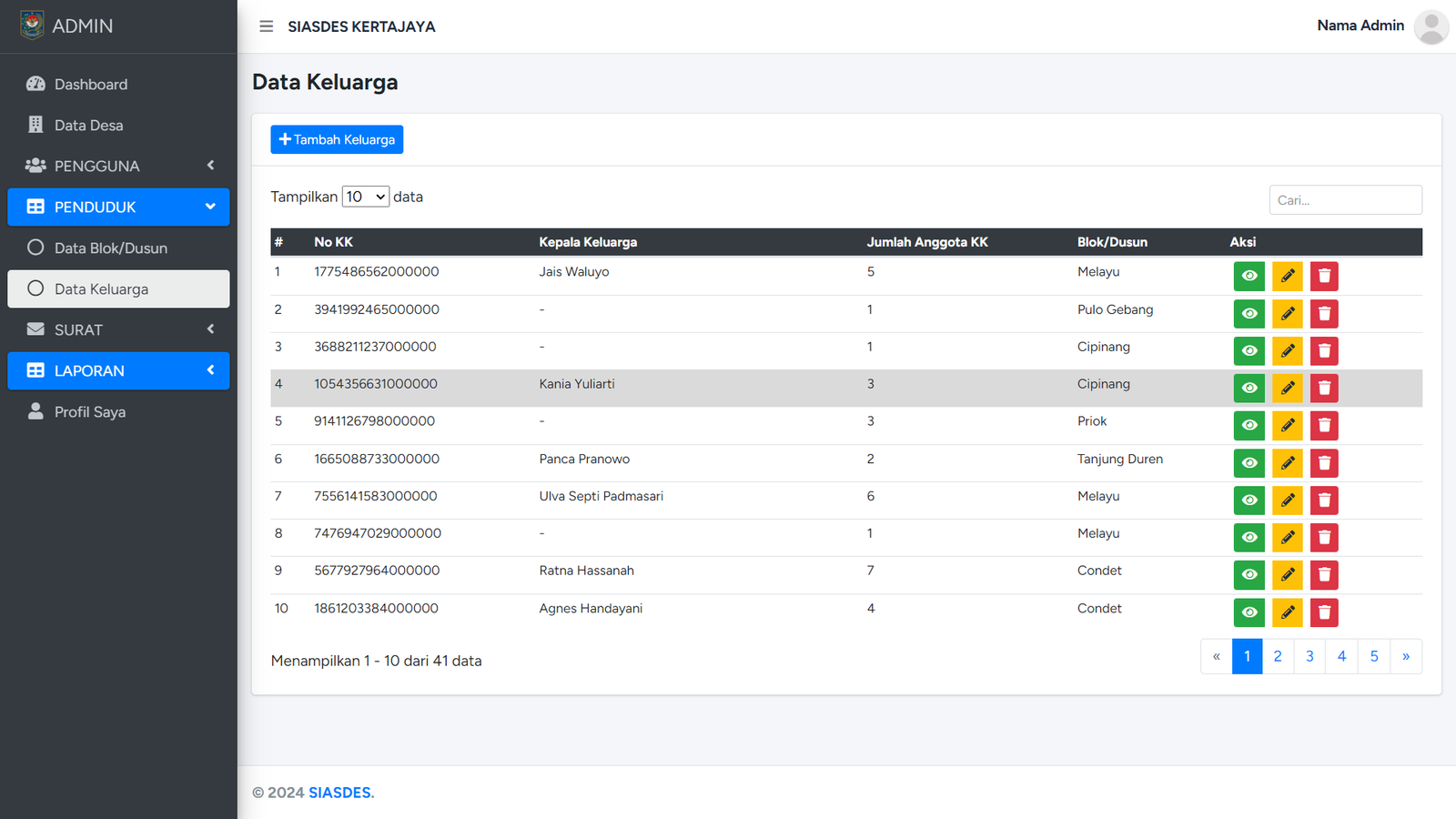The width and height of the screenshot is (1456, 819).
Task: Expand the SURAT sidebar section
Action: pos(118,329)
